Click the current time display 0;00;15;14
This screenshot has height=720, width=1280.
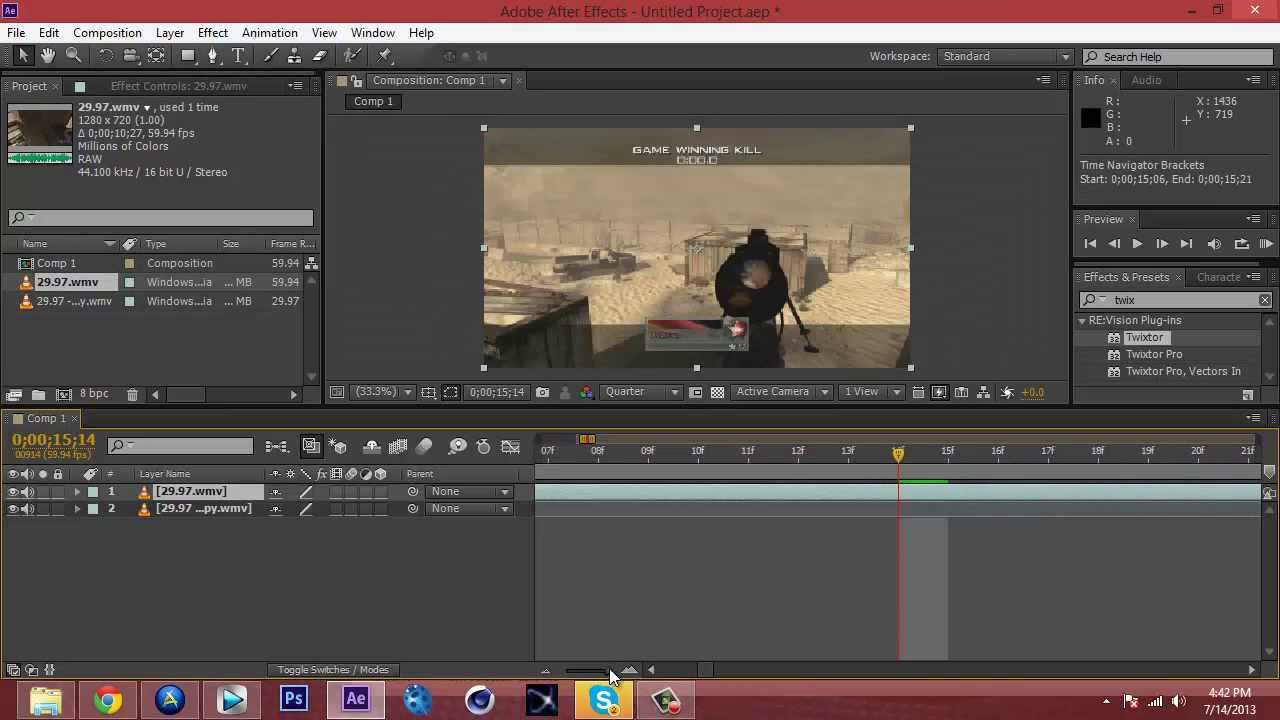pyautogui.click(x=54, y=440)
